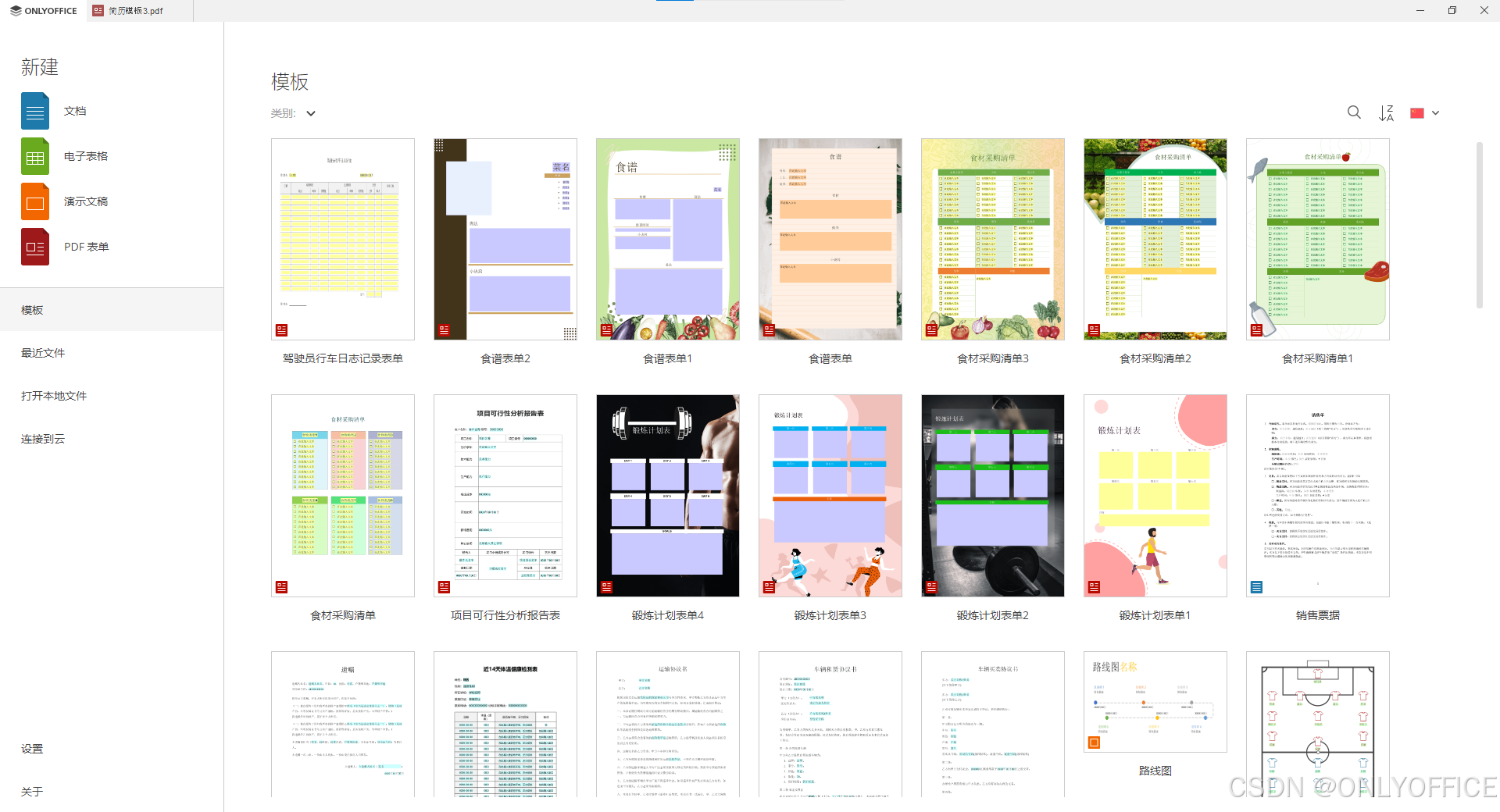Open the 食谱表单1 template thumbnail
Viewport: 1500px width, 812px height.
point(668,240)
